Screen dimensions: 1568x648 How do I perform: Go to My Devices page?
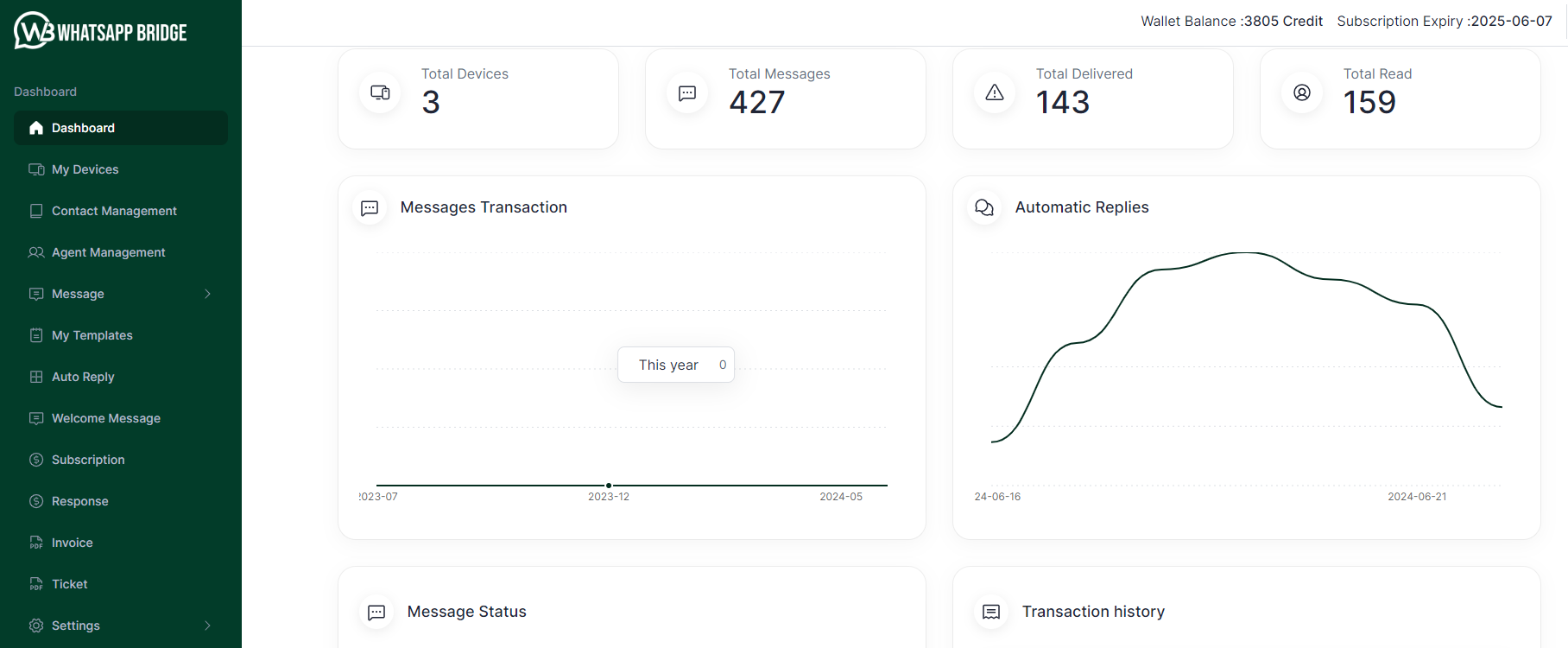point(121,169)
